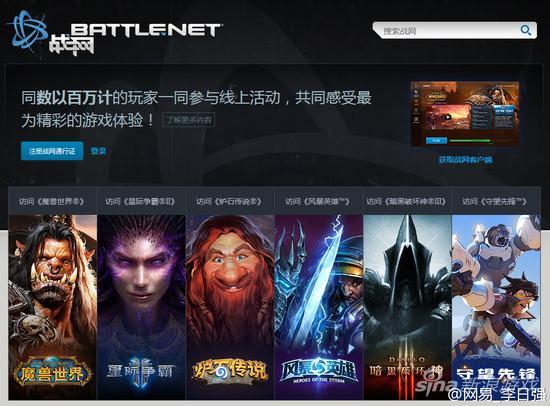Click the 注册战网通行证 blue button
The height and width of the screenshot is (406, 550).
pyautogui.click(x=52, y=151)
